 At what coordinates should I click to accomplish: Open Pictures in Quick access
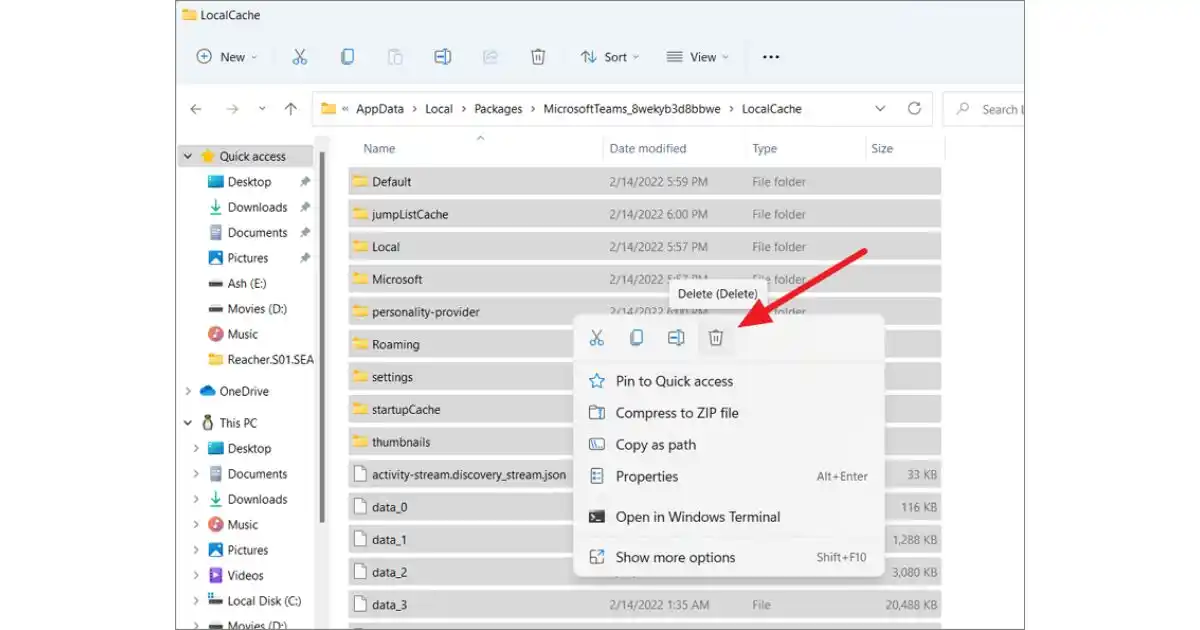[x=247, y=258]
